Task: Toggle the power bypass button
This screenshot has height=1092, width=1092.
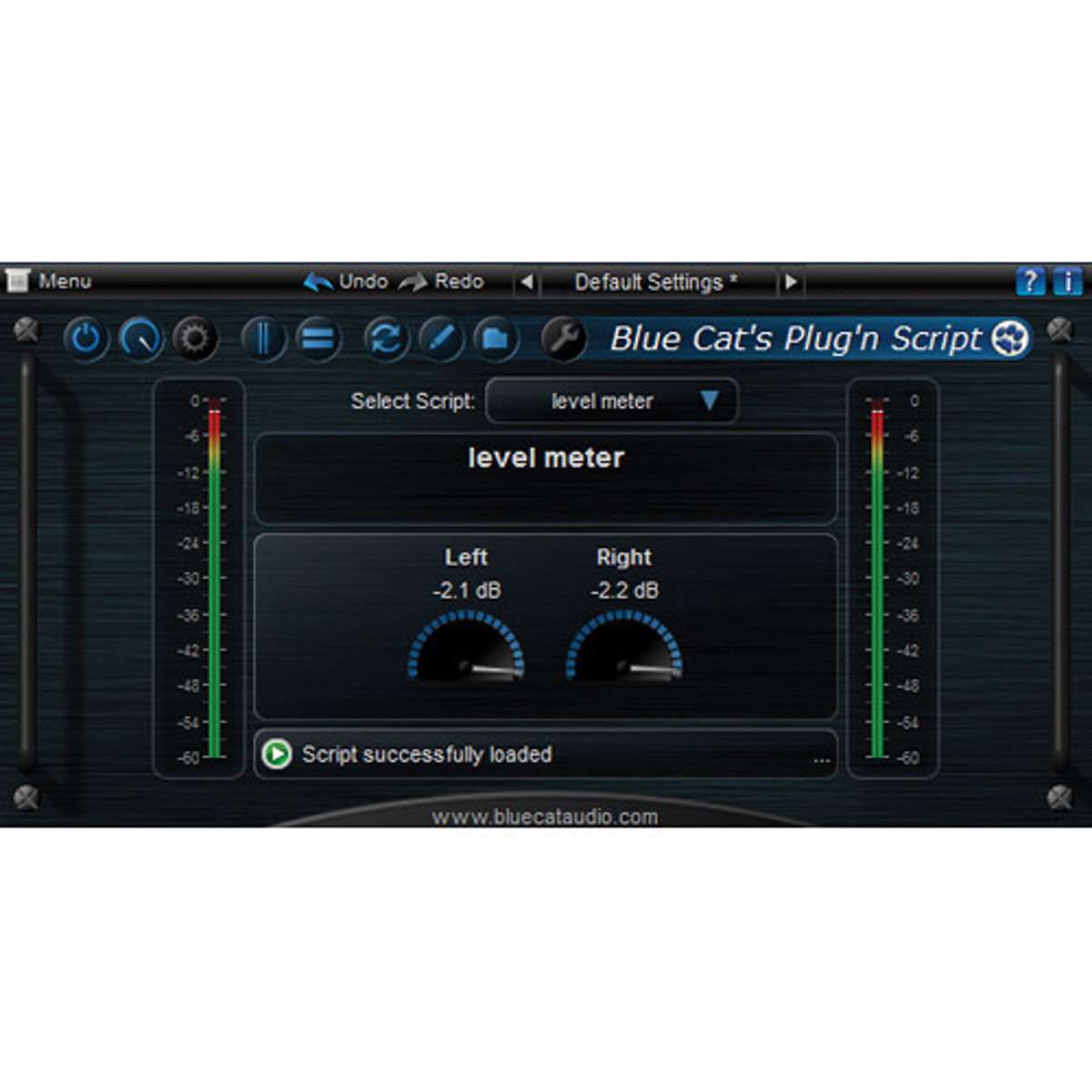Action: click(x=86, y=339)
